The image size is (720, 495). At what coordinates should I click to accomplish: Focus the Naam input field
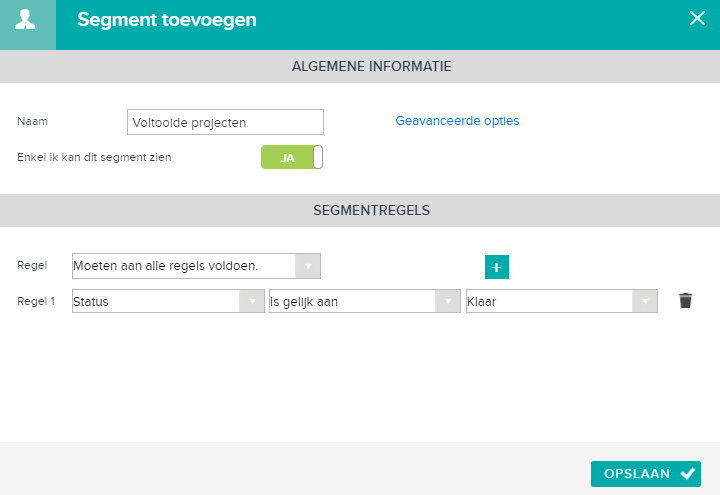[225, 122]
